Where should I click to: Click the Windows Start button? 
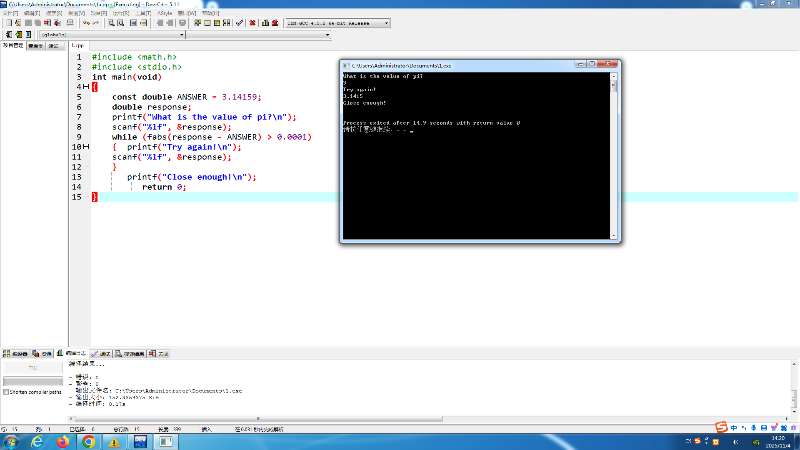[10, 442]
